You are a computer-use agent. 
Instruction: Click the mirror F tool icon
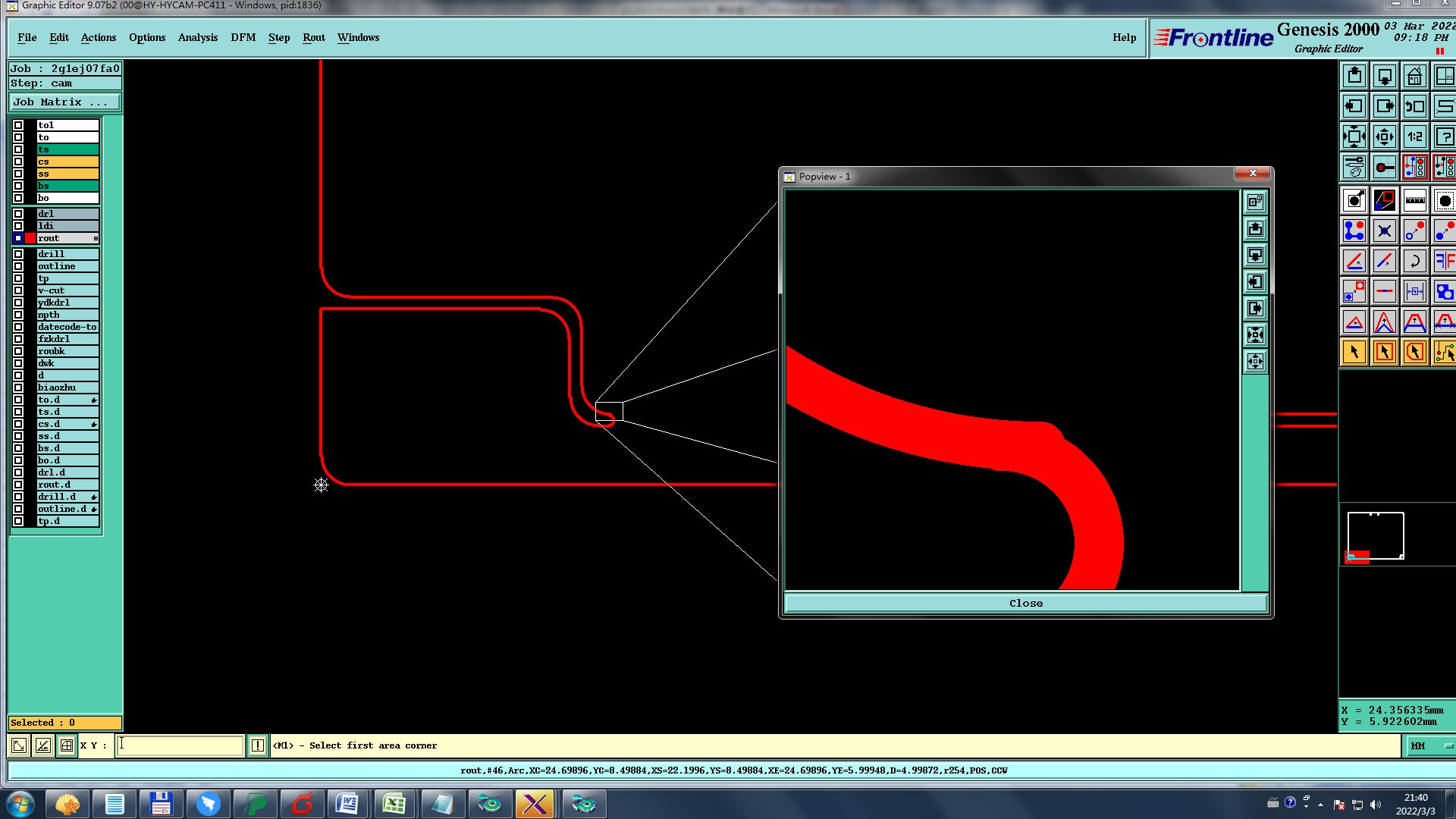[x=1444, y=262]
